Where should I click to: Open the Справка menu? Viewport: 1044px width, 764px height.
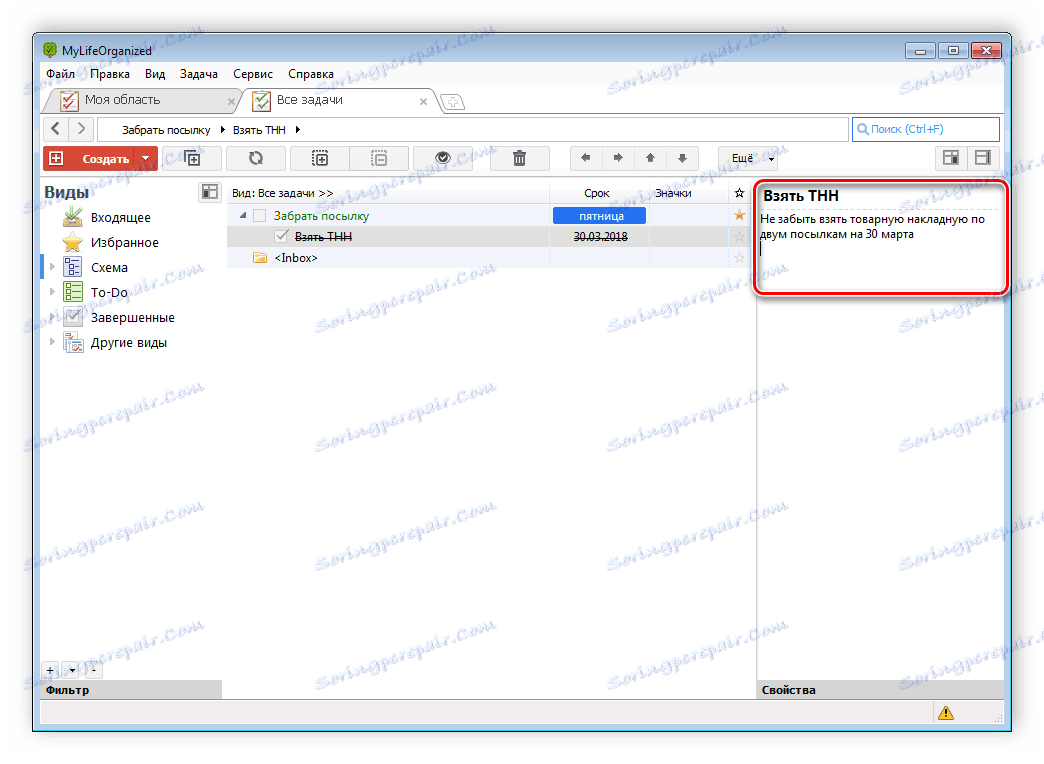(311, 74)
